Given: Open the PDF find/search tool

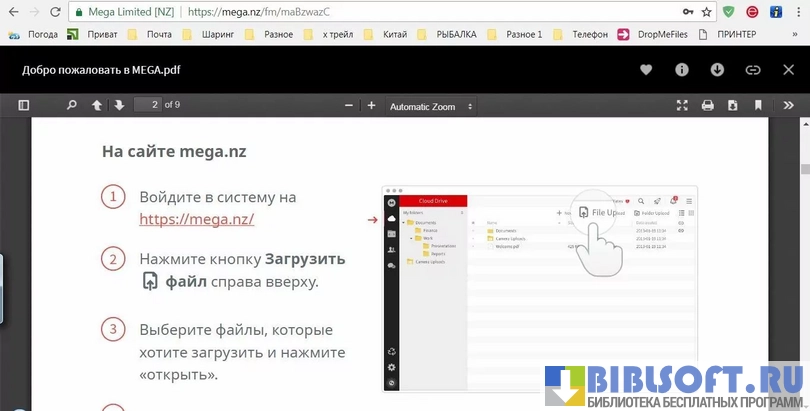Looking at the screenshot, I should click(71, 105).
